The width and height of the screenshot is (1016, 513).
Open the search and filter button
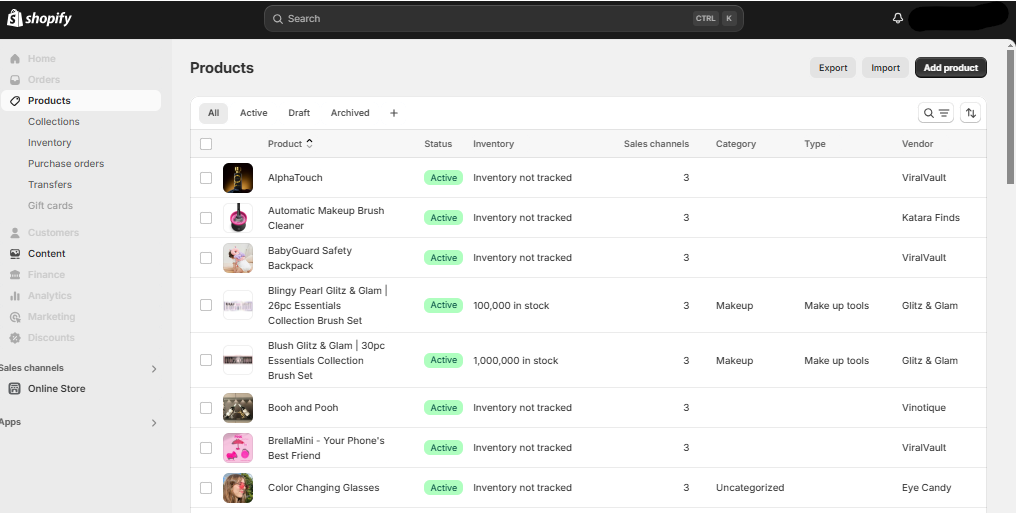coord(936,113)
